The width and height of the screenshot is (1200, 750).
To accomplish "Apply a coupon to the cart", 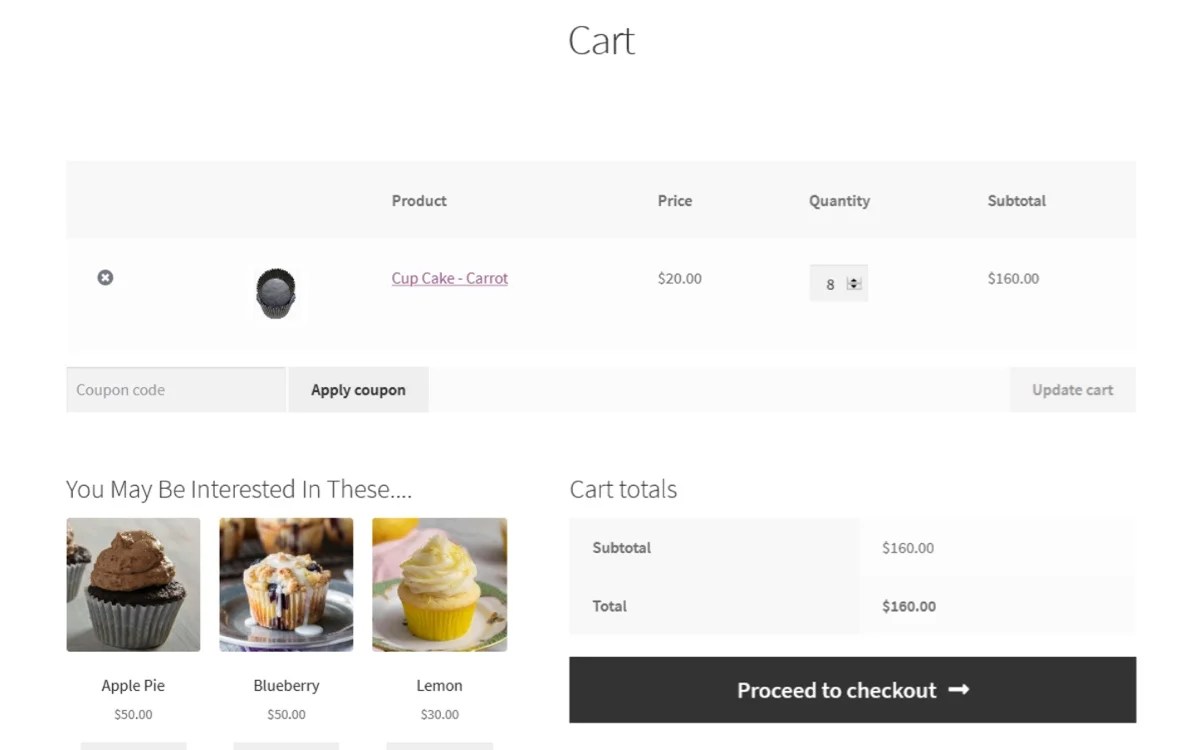I will (x=358, y=389).
